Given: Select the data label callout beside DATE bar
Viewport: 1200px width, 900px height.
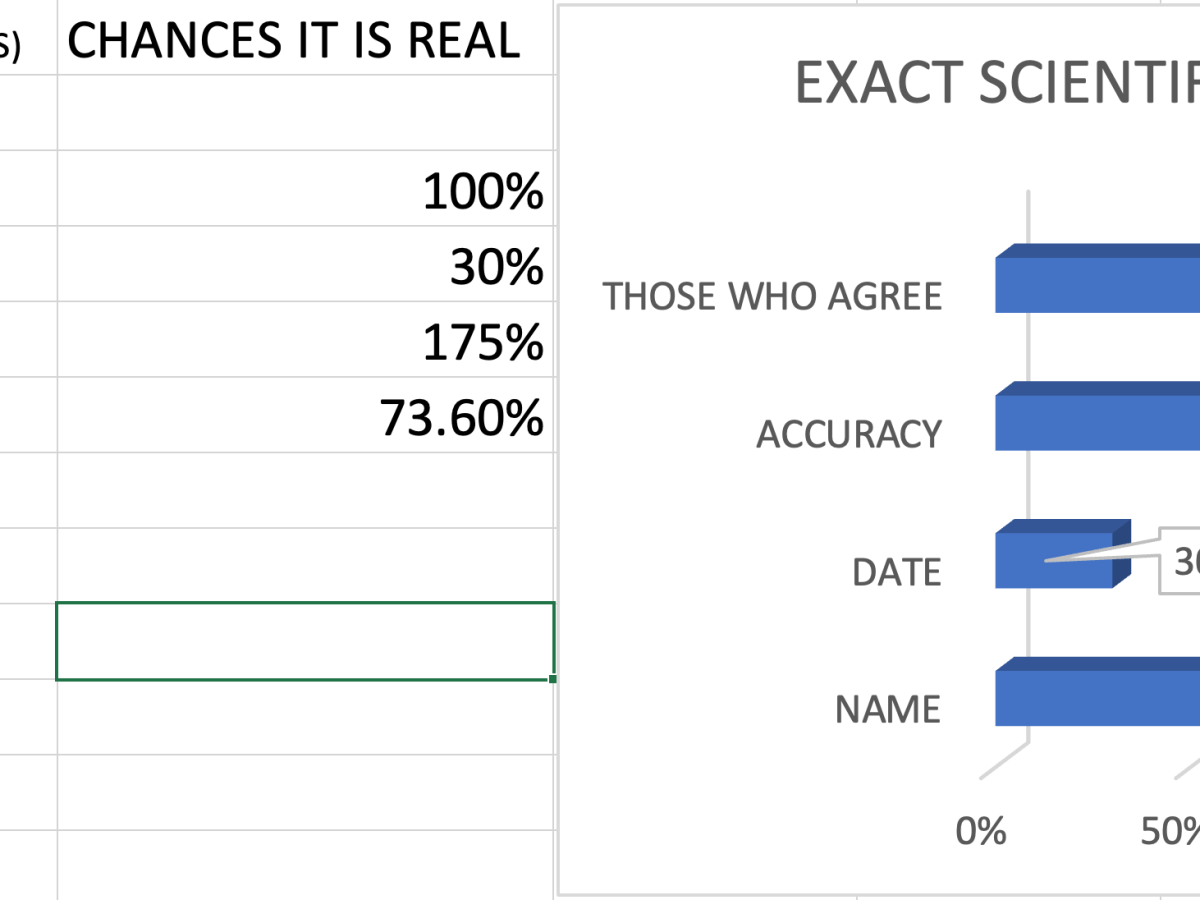Looking at the screenshot, I should (x=1181, y=563).
